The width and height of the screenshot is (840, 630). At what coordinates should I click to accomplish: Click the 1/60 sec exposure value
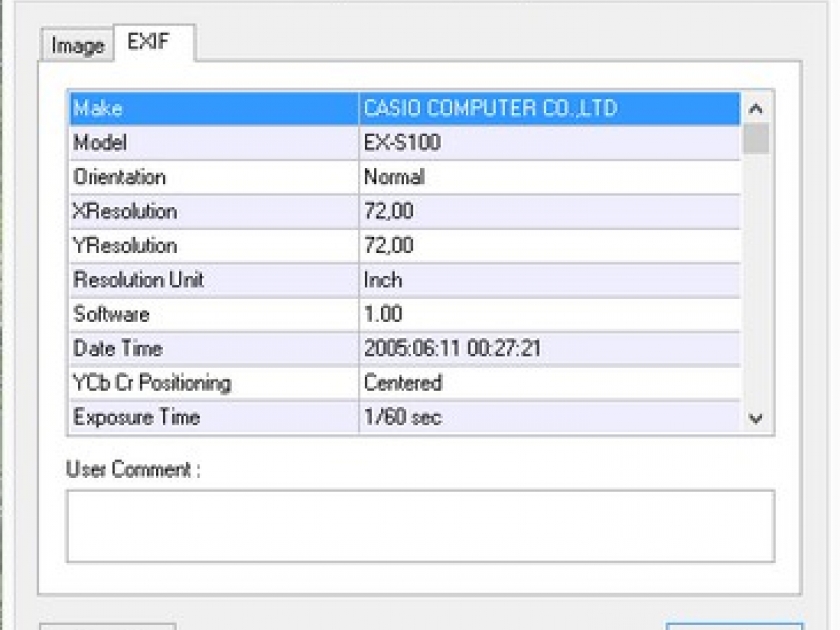click(x=403, y=417)
